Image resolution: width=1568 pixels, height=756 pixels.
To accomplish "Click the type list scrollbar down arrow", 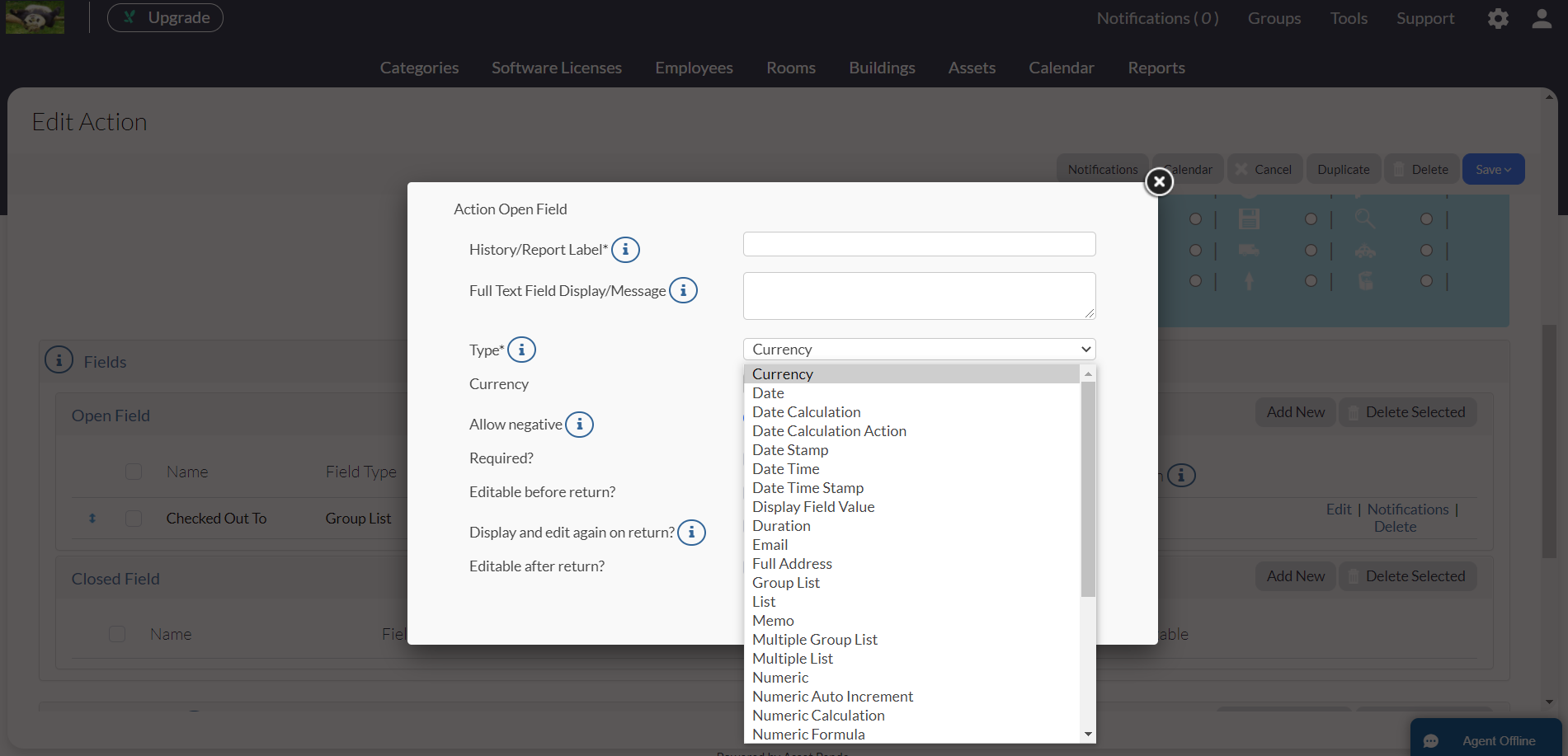I will (1088, 734).
